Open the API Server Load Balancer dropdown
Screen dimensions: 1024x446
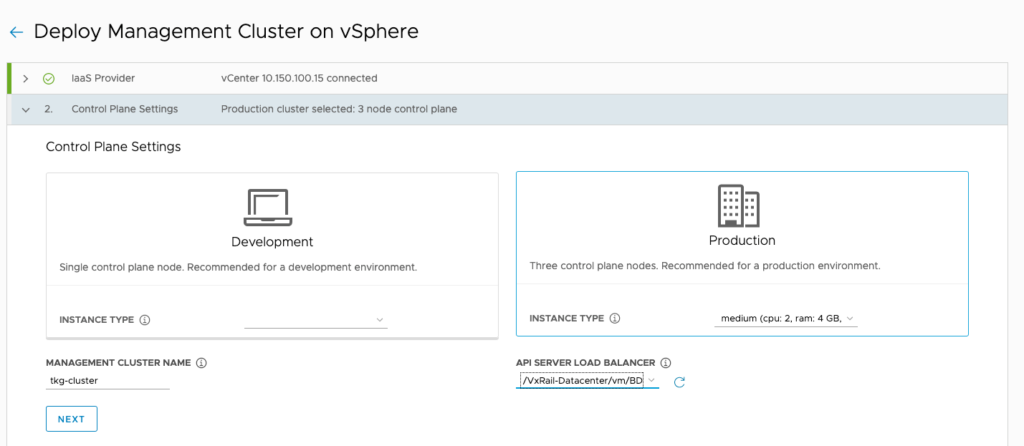click(x=587, y=381)
